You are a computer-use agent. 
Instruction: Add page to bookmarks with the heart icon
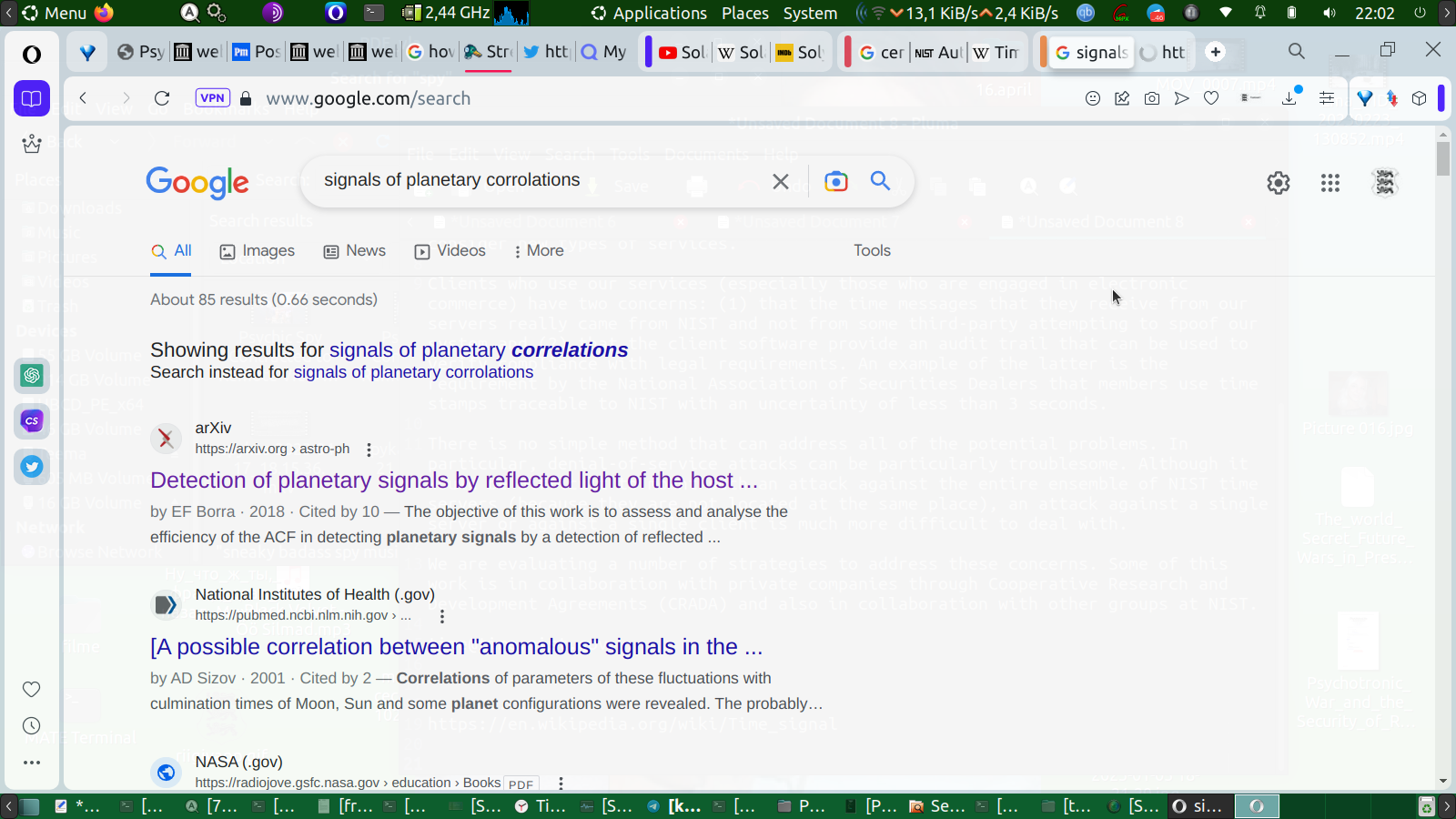pos(1211,98)
